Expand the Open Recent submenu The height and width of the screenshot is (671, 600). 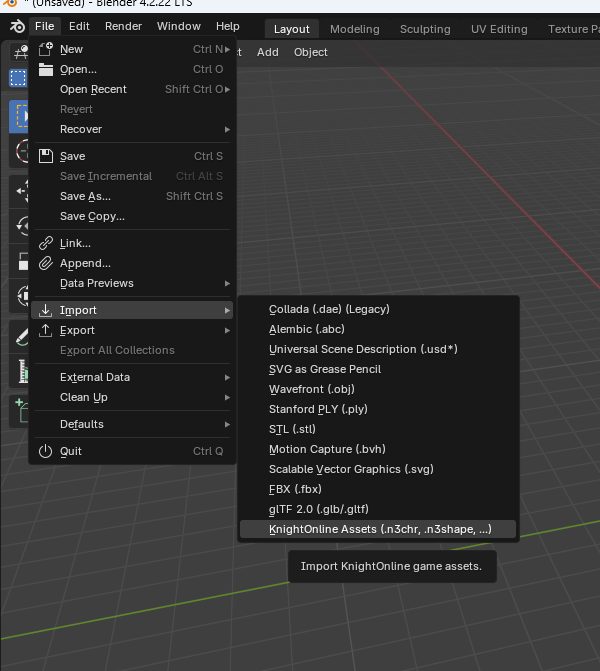tap(227, 89)
